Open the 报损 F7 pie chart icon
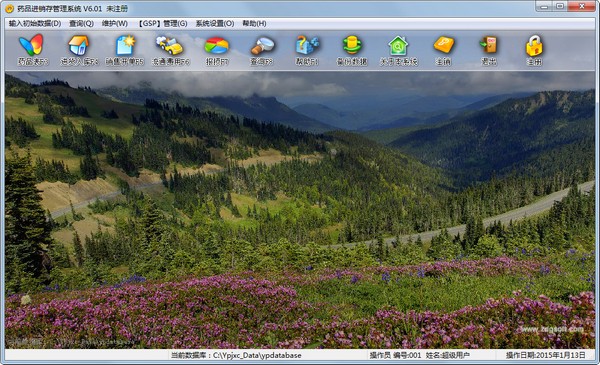The image size is (600, 365). pyautogui.click(x=217, y=50)
